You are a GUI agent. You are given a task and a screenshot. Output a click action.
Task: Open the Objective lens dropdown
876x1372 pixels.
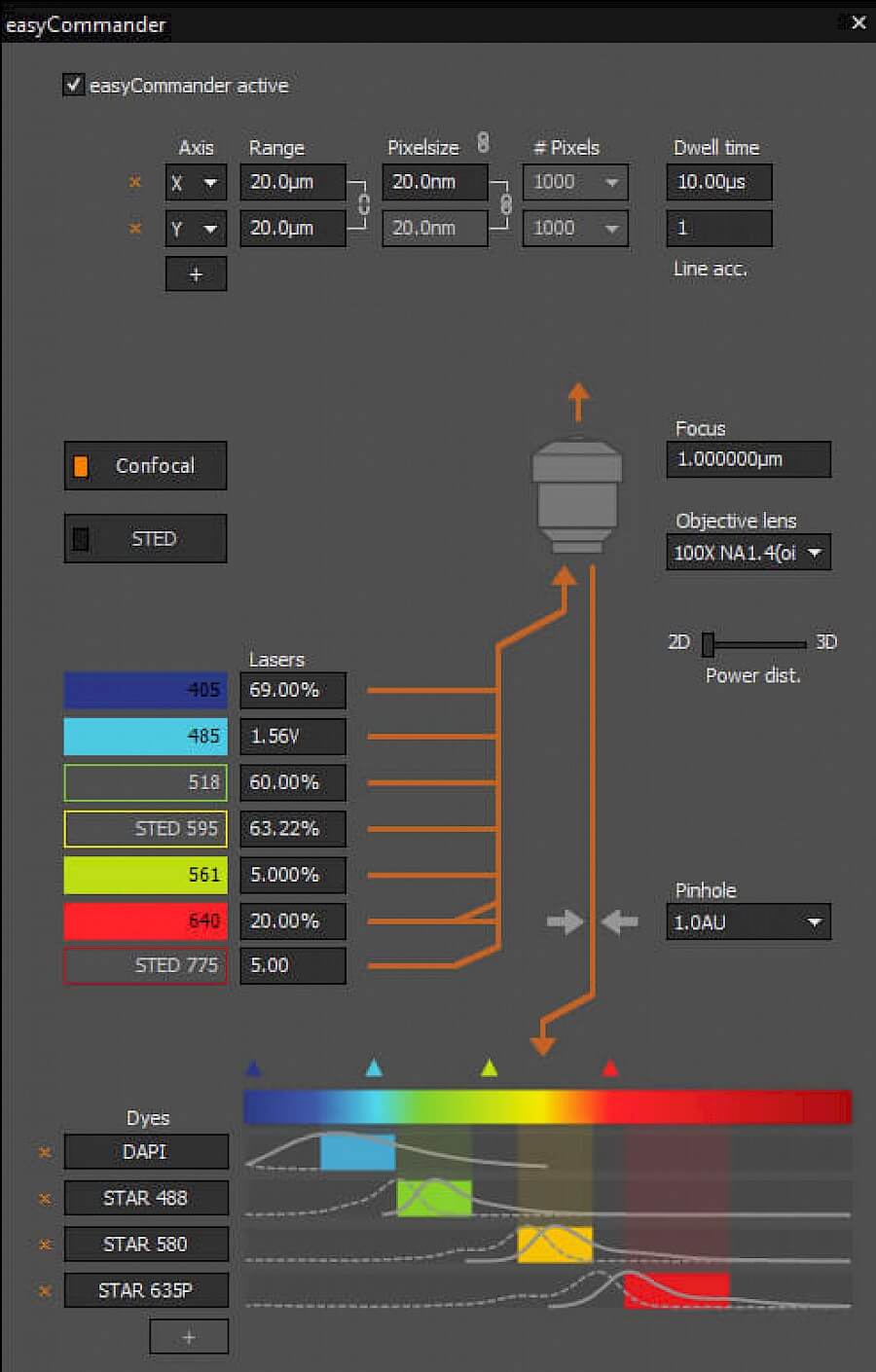pos(748,553)
